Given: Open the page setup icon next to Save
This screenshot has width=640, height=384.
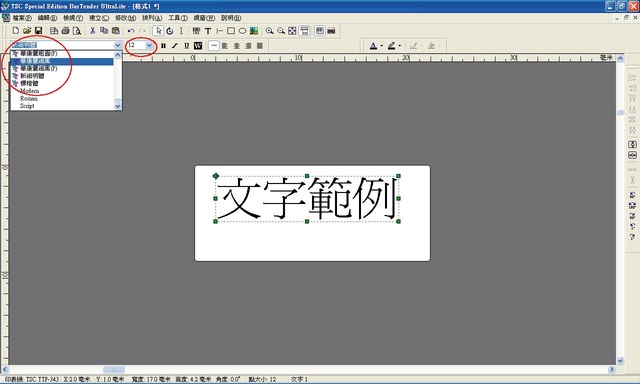Looking at the screenshot, I should click(54, 31).
